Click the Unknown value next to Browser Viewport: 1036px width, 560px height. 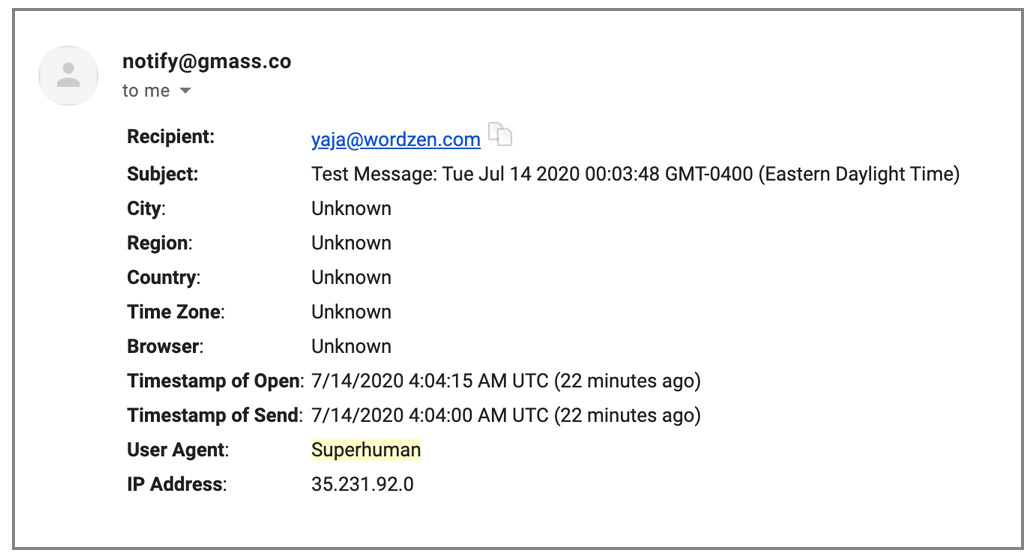[351, 346]
